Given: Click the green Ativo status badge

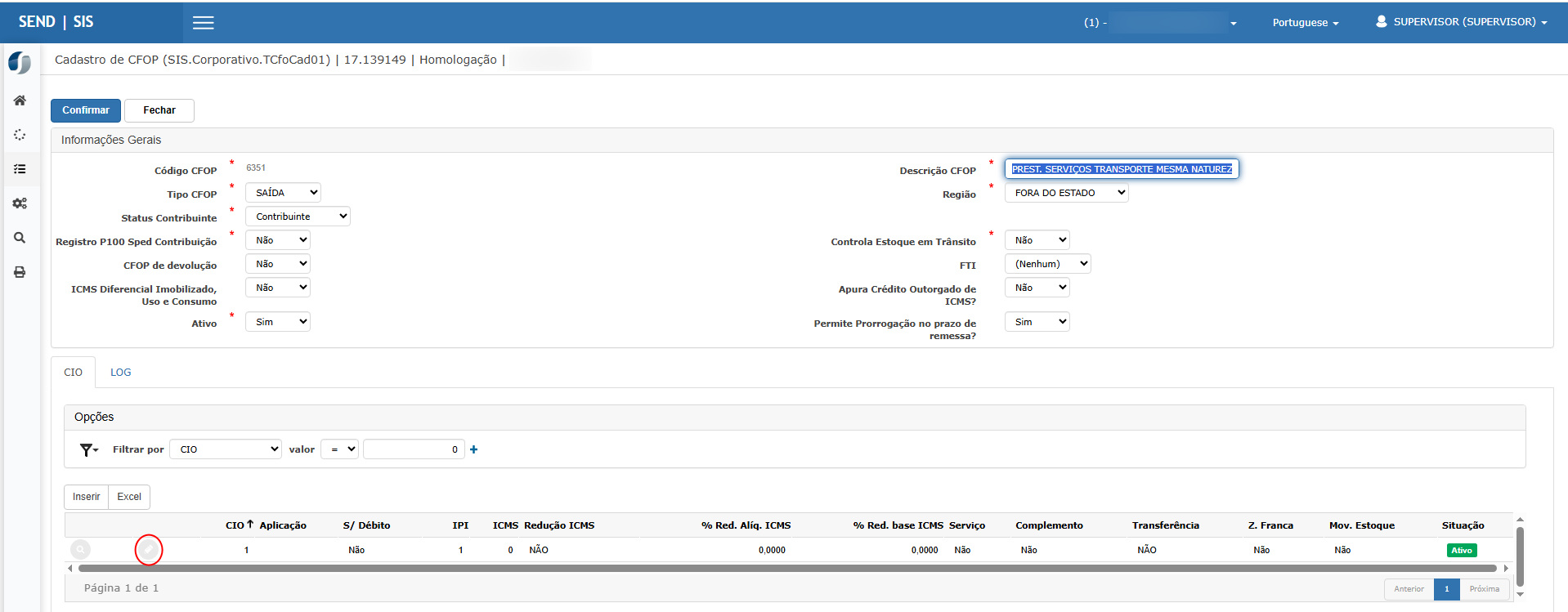Looking at the screenshot, I should (x=1462, y=551).
